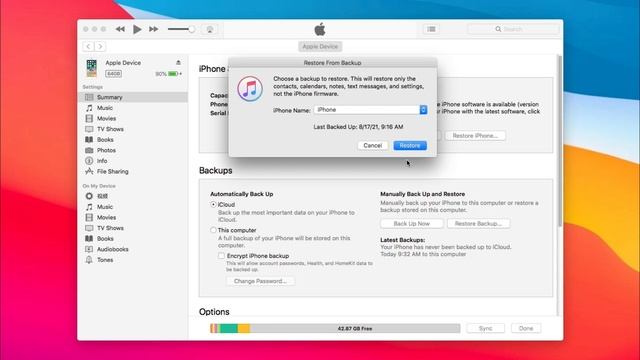Click the Change Password... button

(x=260, y=281)
